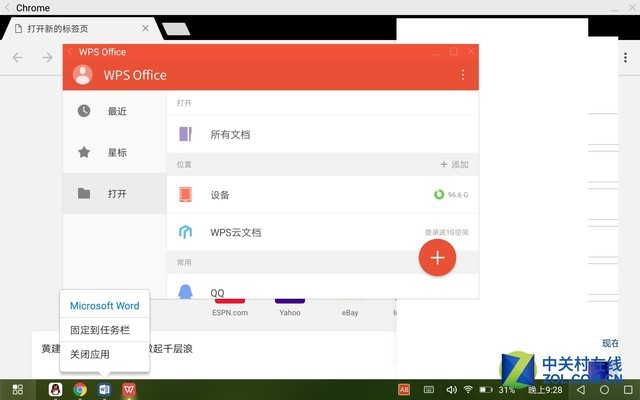
Task: Open Wi-Fi settings from tray
Action: (468, 389)
